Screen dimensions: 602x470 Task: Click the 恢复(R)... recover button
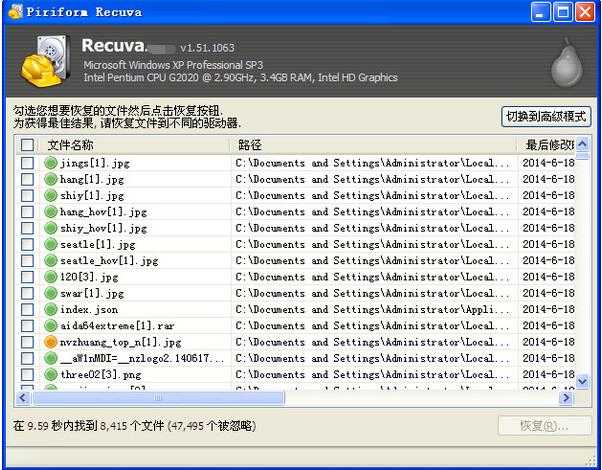tap(544, 425)
